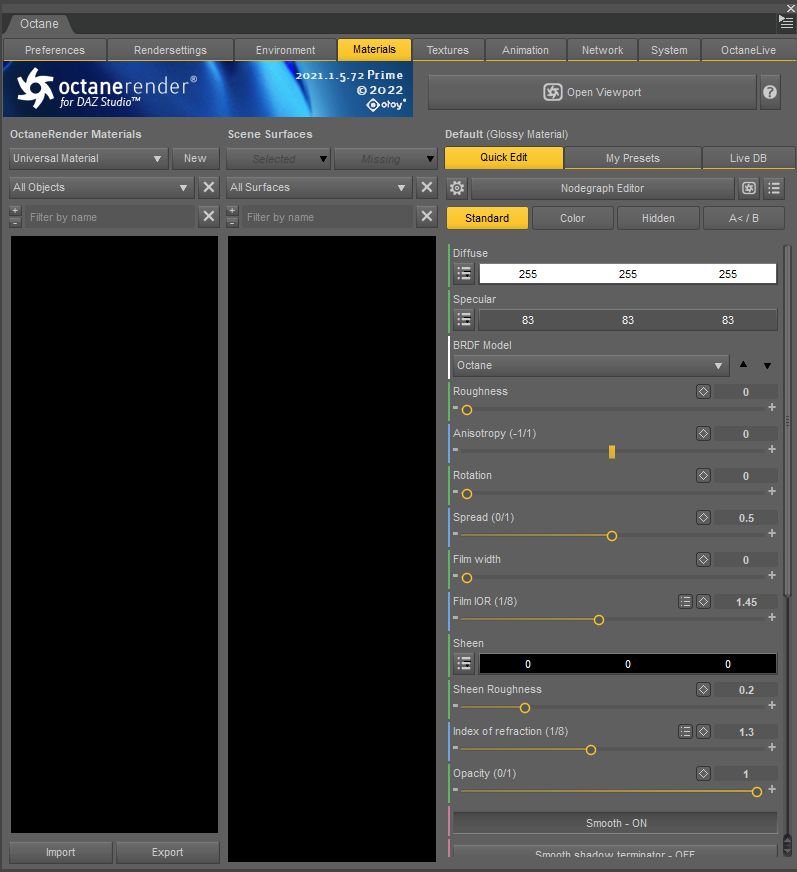
Task: Click the Anisotropy keyframe diamond icon
Action: pos(703,433)
